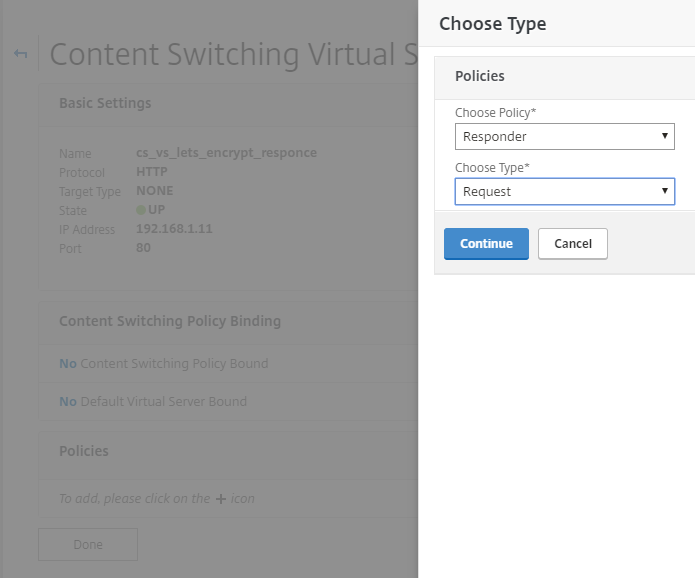The width and height of the screenshot is (695, 578).
Task: Click the Content Switching Policy Binding header
Action: (170, 321)
